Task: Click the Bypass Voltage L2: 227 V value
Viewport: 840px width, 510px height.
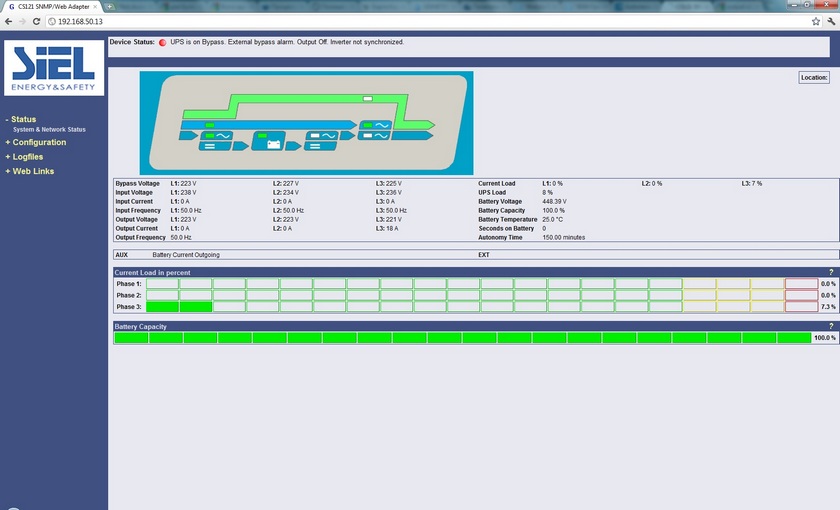Action: pos(286,183)
